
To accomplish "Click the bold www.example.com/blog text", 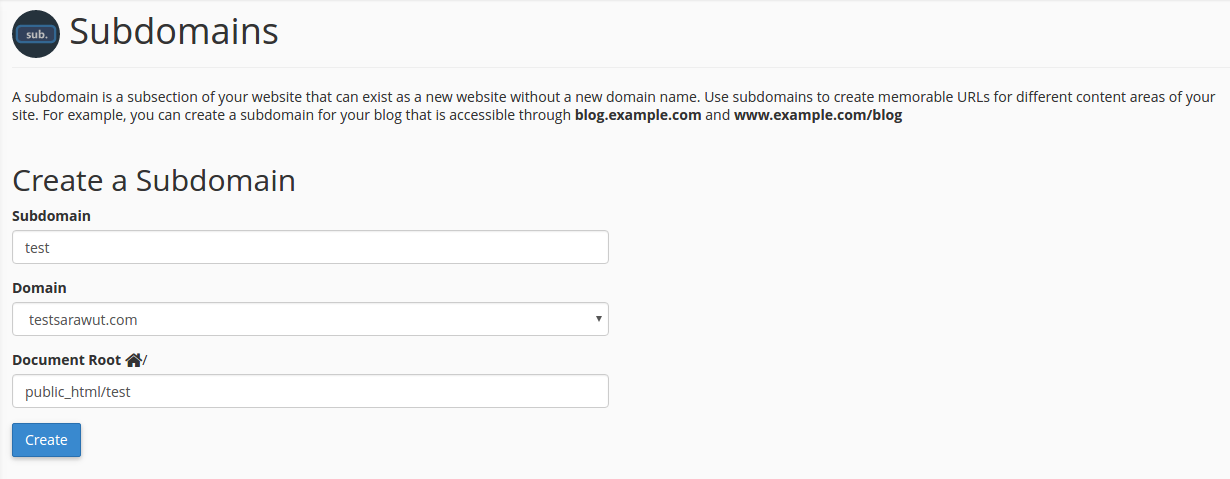I will (817, 116).
